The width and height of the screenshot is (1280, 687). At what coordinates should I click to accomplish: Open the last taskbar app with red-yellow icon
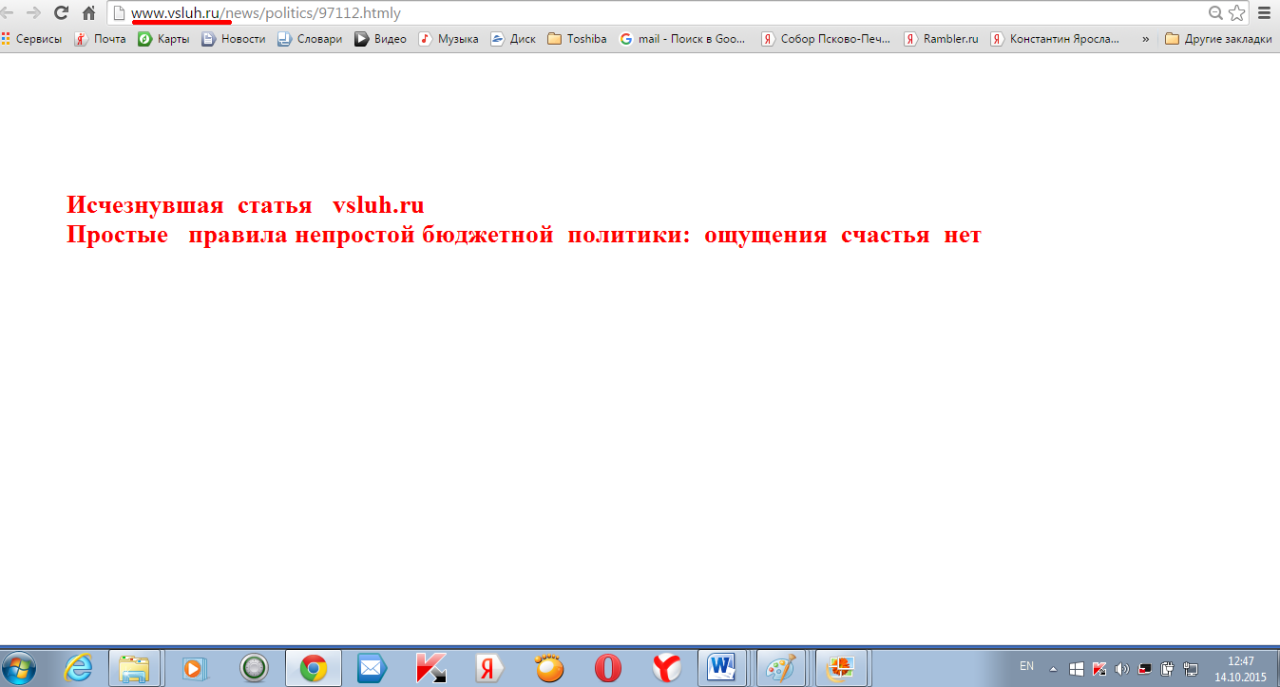point(841,668)
